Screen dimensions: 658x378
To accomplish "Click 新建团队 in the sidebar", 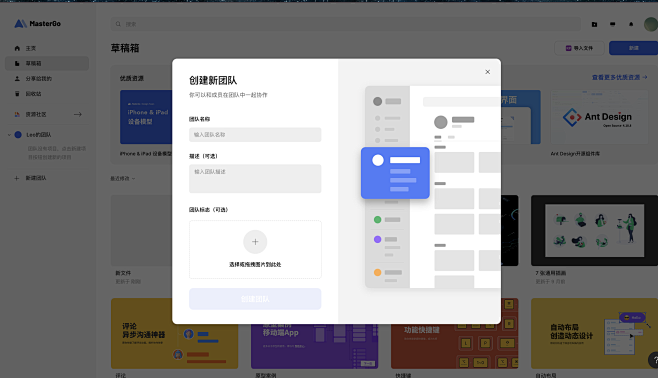I will (x=36, y=178).
